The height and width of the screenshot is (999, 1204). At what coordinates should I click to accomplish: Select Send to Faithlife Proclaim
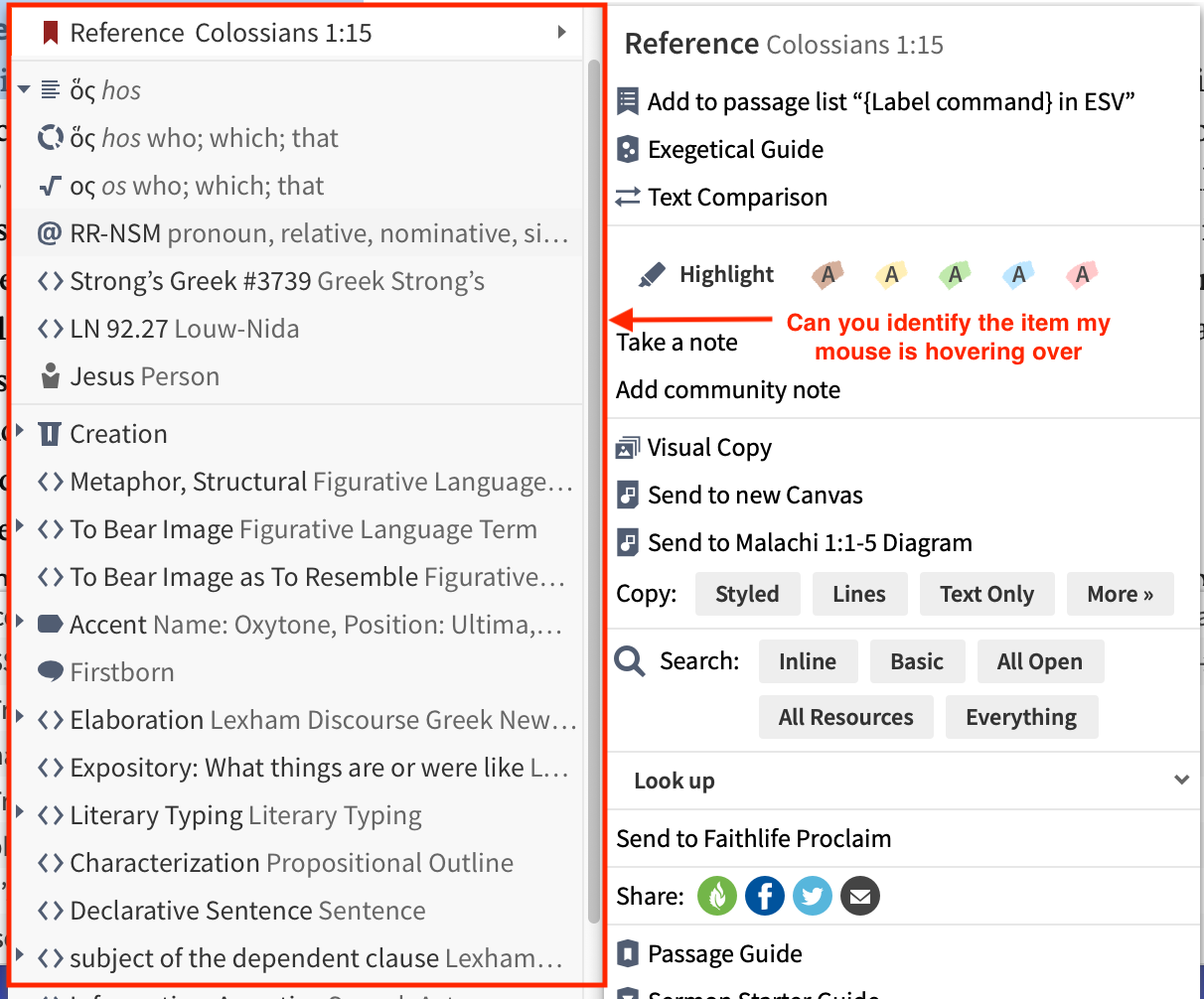tap(754, 838)
